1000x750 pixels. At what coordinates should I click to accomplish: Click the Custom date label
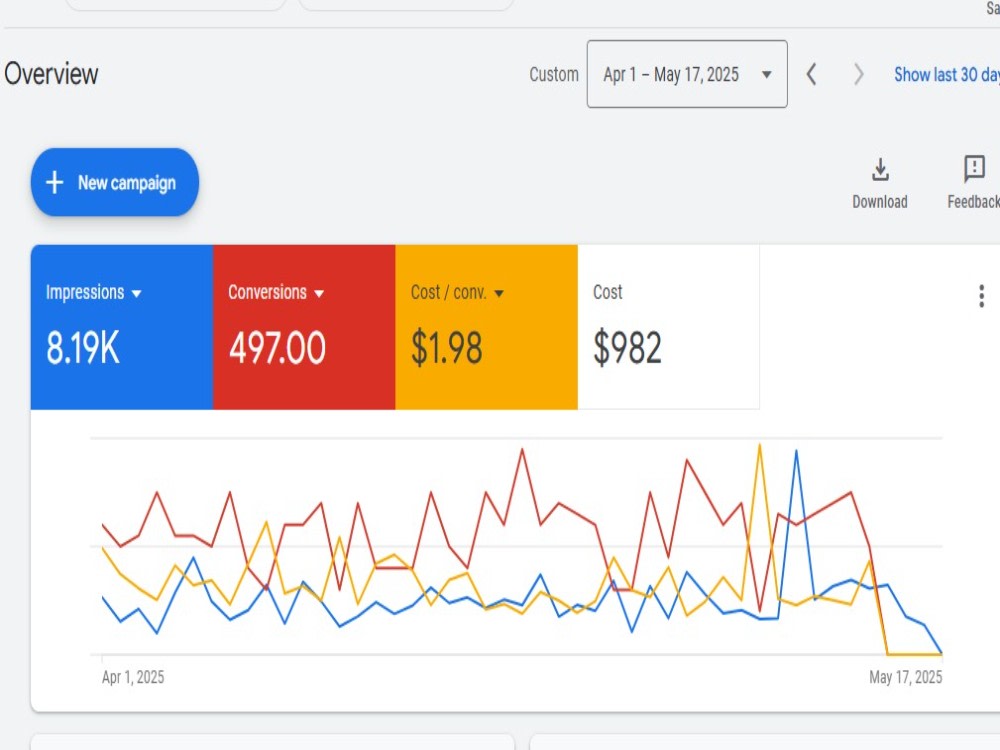click(x=554, y=75)
